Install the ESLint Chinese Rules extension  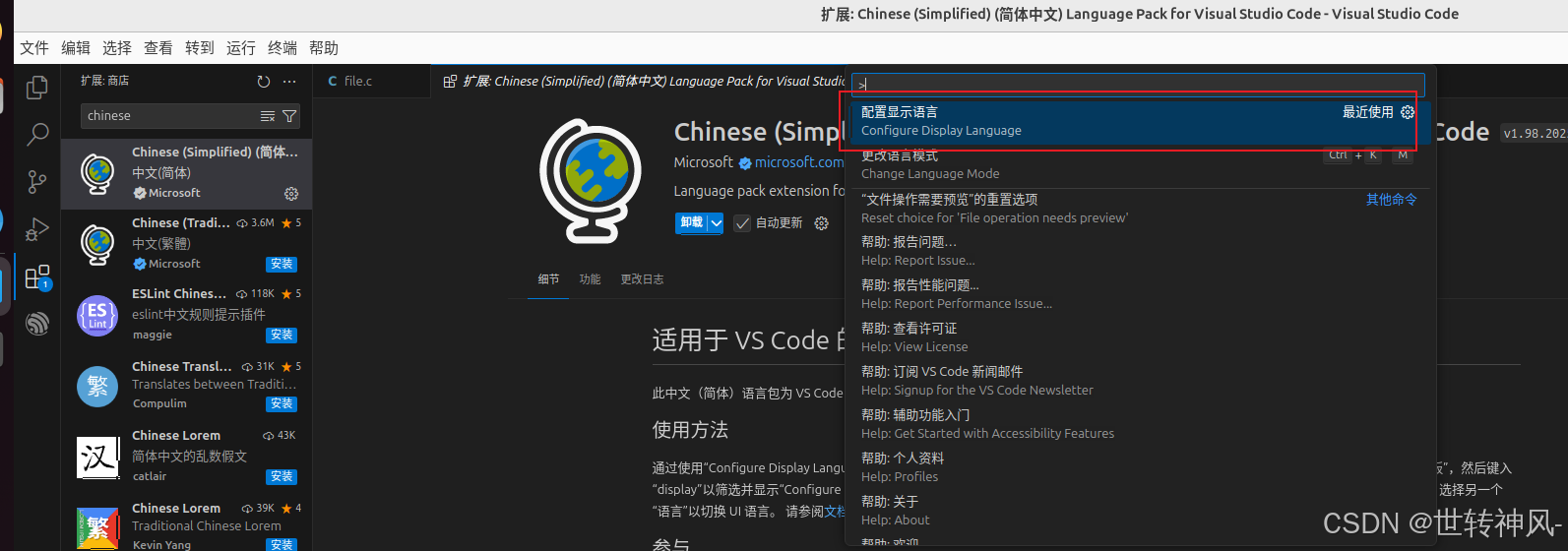tap(282, 336)
